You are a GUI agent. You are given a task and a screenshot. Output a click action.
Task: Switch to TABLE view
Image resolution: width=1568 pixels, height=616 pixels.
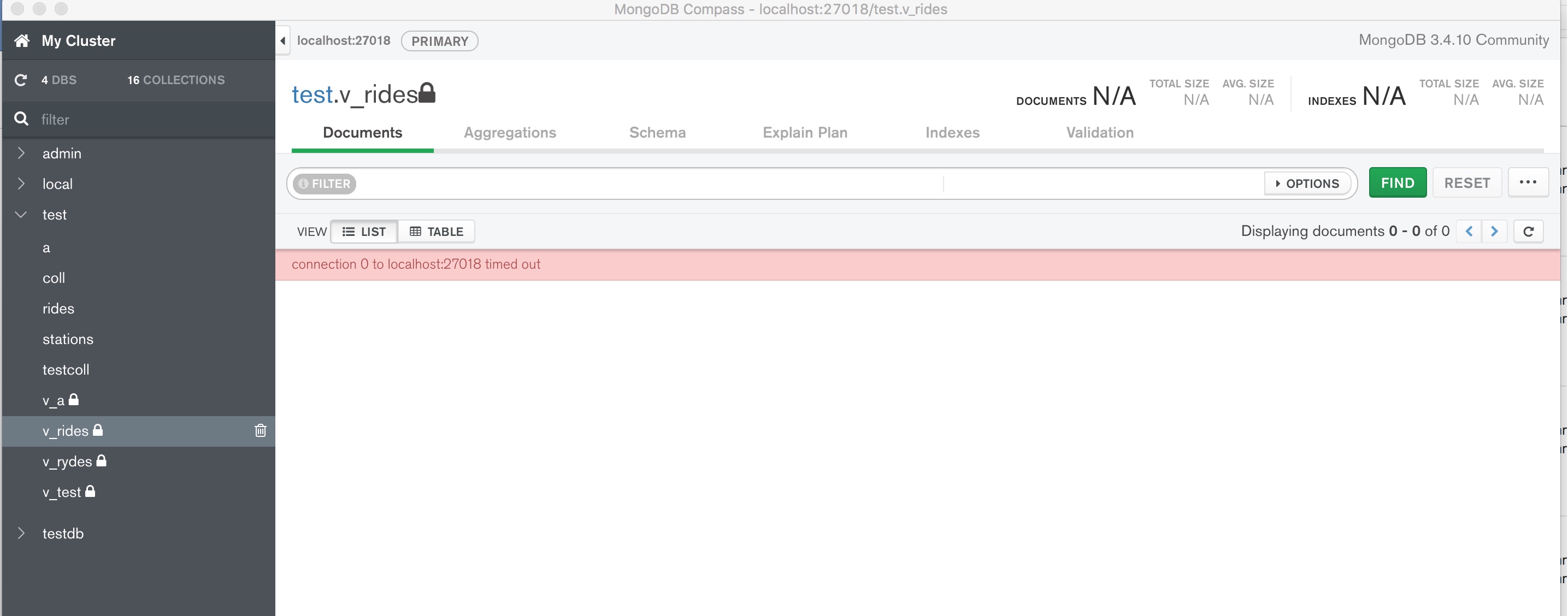(437, 232)
